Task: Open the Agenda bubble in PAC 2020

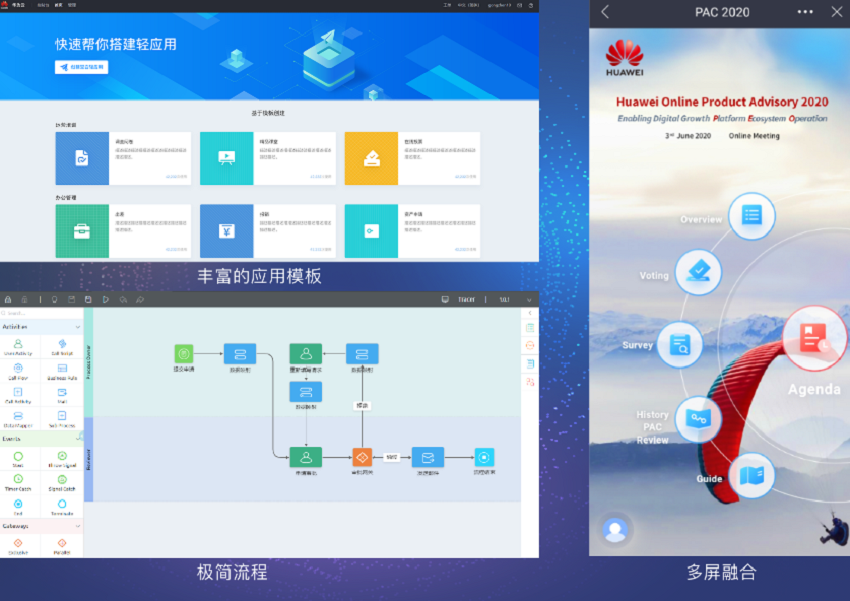Action: pyautogui.click(x=815, y=339)
